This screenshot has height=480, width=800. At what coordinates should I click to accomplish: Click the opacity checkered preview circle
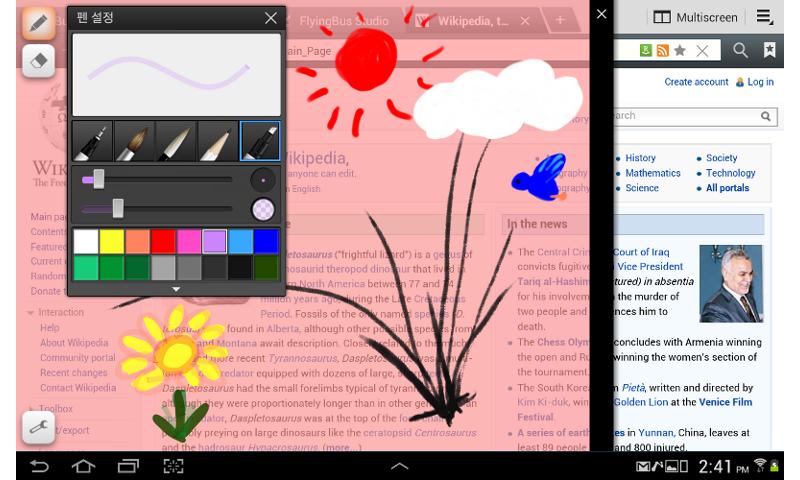coord(263,209)
